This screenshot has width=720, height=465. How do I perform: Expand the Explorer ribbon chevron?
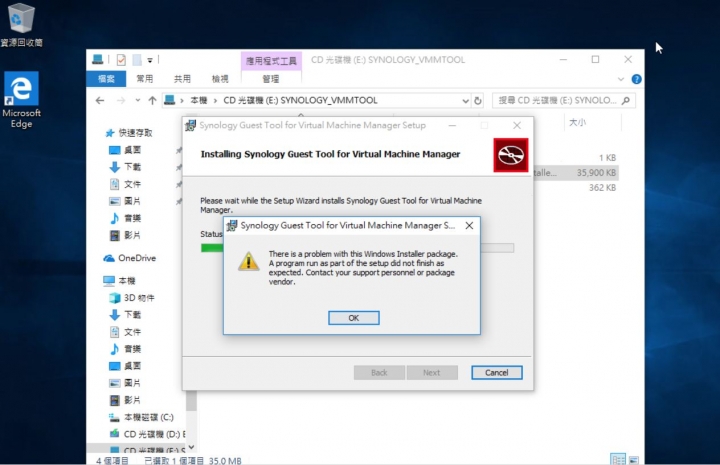coord(621,79)
